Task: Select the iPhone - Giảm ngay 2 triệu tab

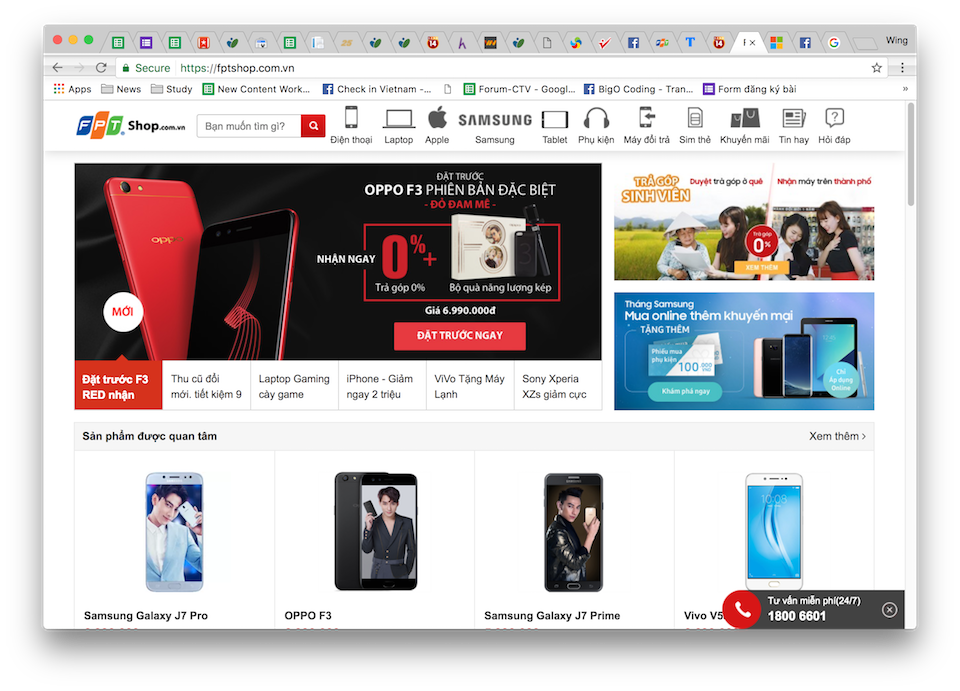Action: (x=382, y=386)
